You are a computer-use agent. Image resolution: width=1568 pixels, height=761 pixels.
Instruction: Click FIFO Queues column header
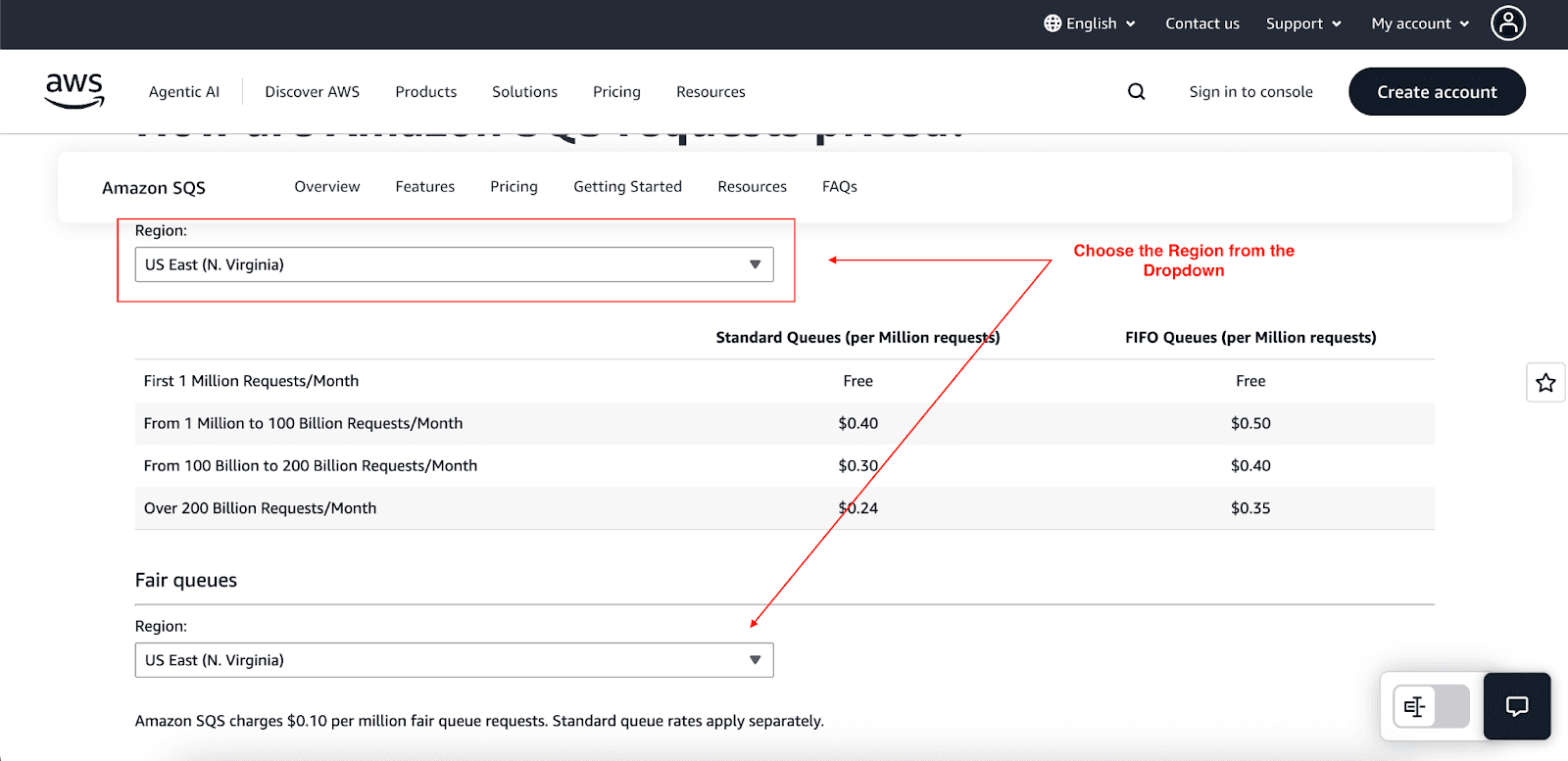[x=1250, y=337]
